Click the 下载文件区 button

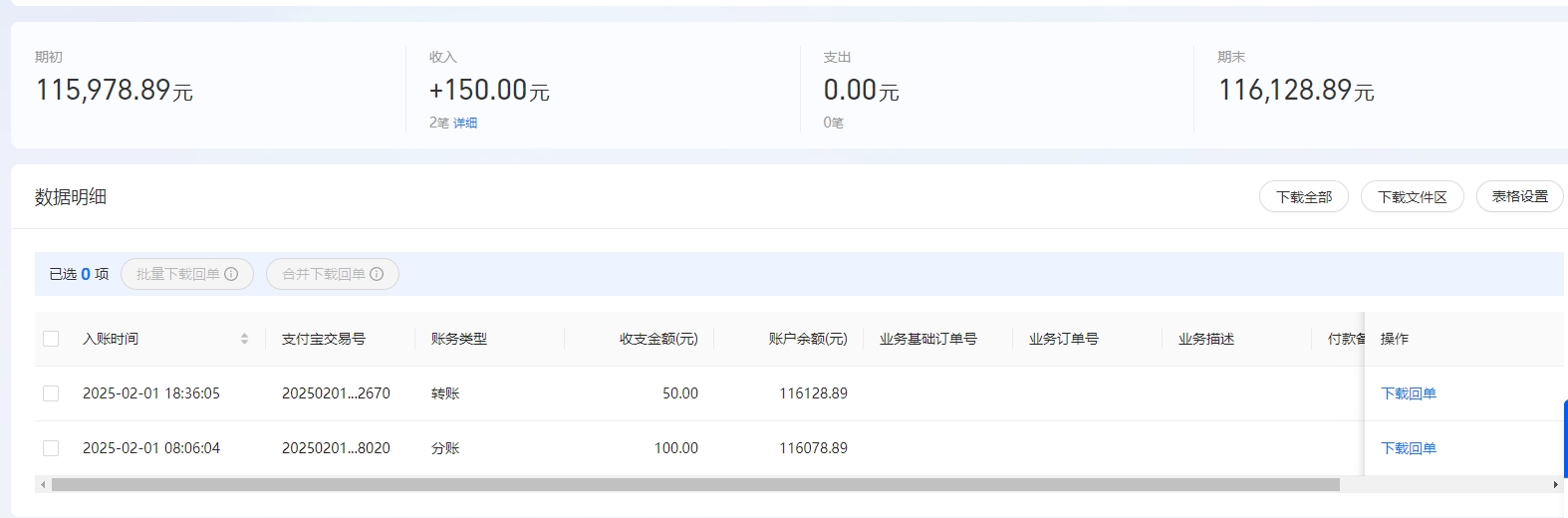1412,197
